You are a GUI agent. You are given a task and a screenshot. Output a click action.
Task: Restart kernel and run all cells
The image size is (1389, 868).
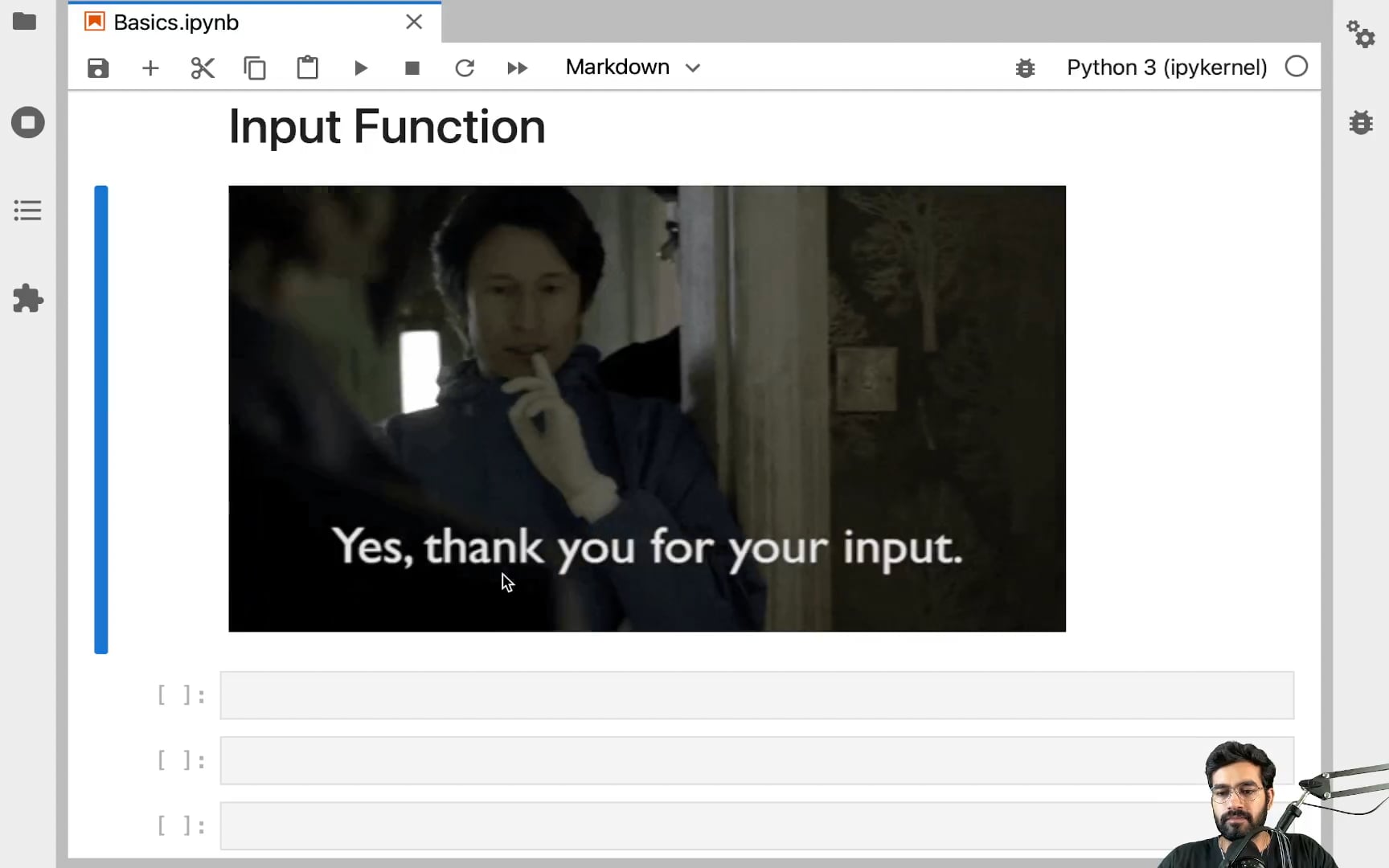click(x=518, y=68)
